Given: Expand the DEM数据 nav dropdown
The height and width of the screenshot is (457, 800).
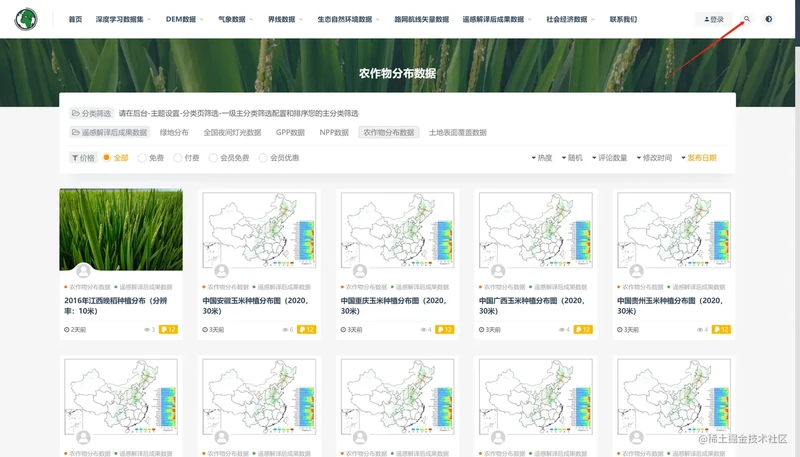Looking at the screenshot, I should pos(184,19).
